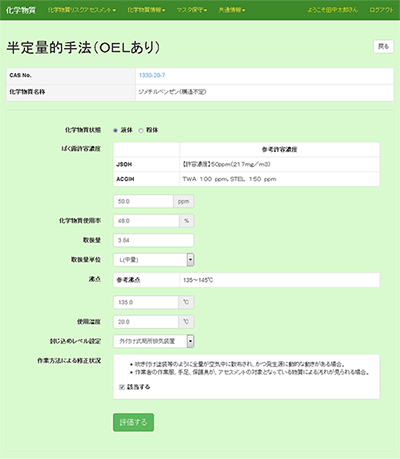The width and height of the screenshot is (400, 459).
Task: Click the 化学物質使用率 percent input field
Action: (146, 221)
